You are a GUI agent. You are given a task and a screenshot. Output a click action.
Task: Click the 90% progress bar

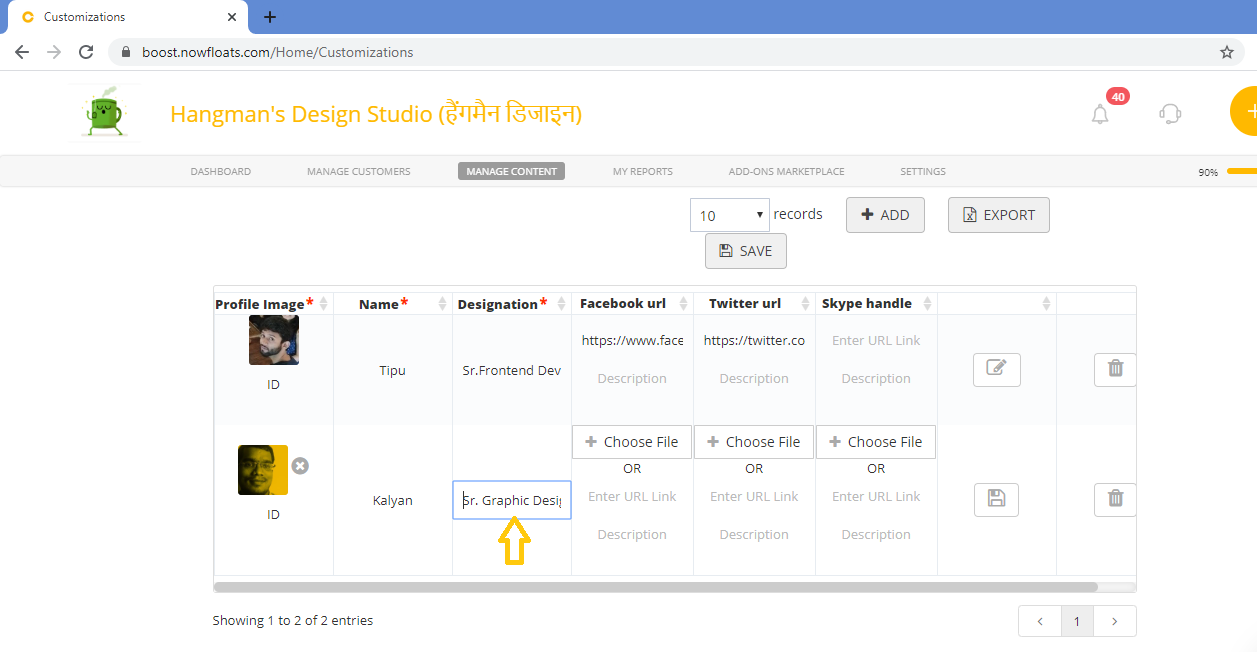(1242, 171)
